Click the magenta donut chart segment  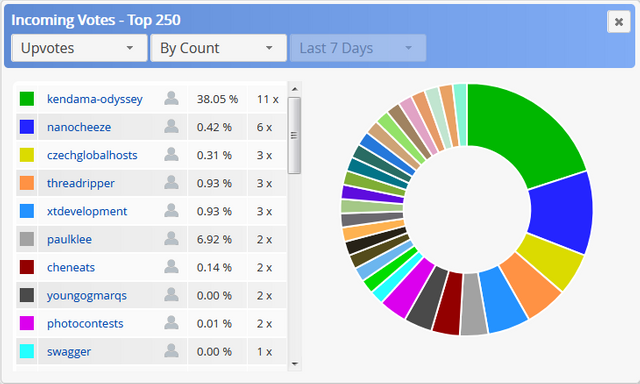pos(408,289)
